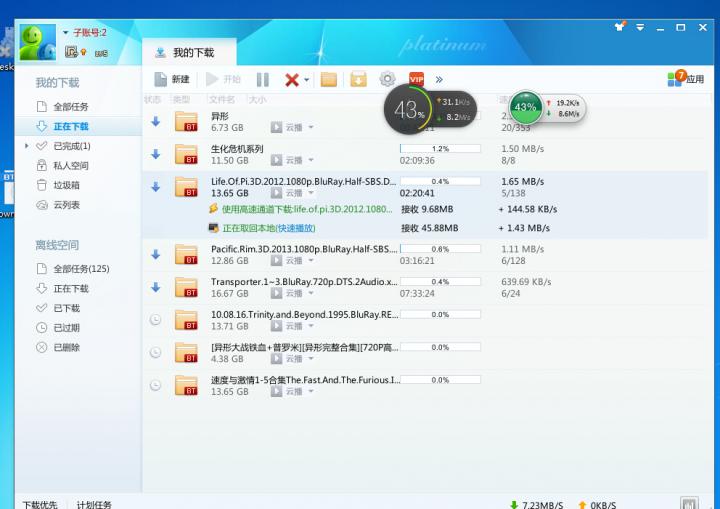The image size is (720, 509).
Task: Click the dark 43% circular speed widget
Action: (x=408, y=109)
